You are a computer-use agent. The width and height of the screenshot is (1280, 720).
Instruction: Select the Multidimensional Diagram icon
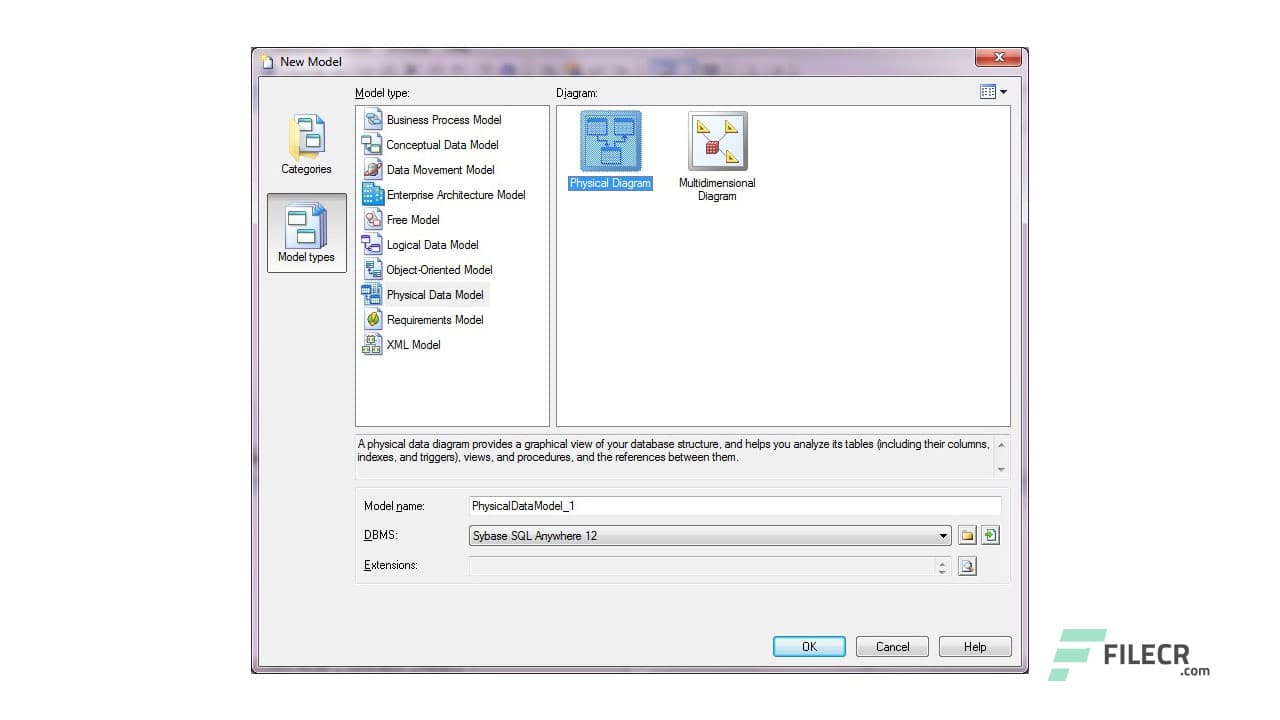click(x=716, y=140)
